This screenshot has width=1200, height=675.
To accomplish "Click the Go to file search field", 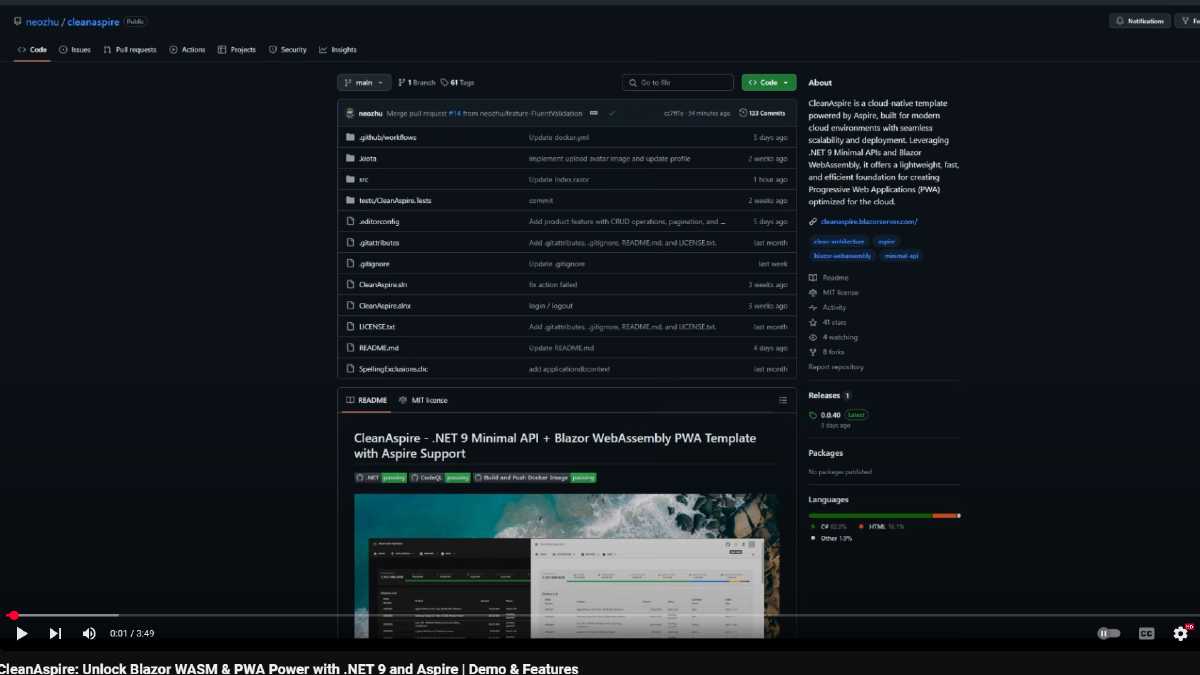I will [680, 83].
